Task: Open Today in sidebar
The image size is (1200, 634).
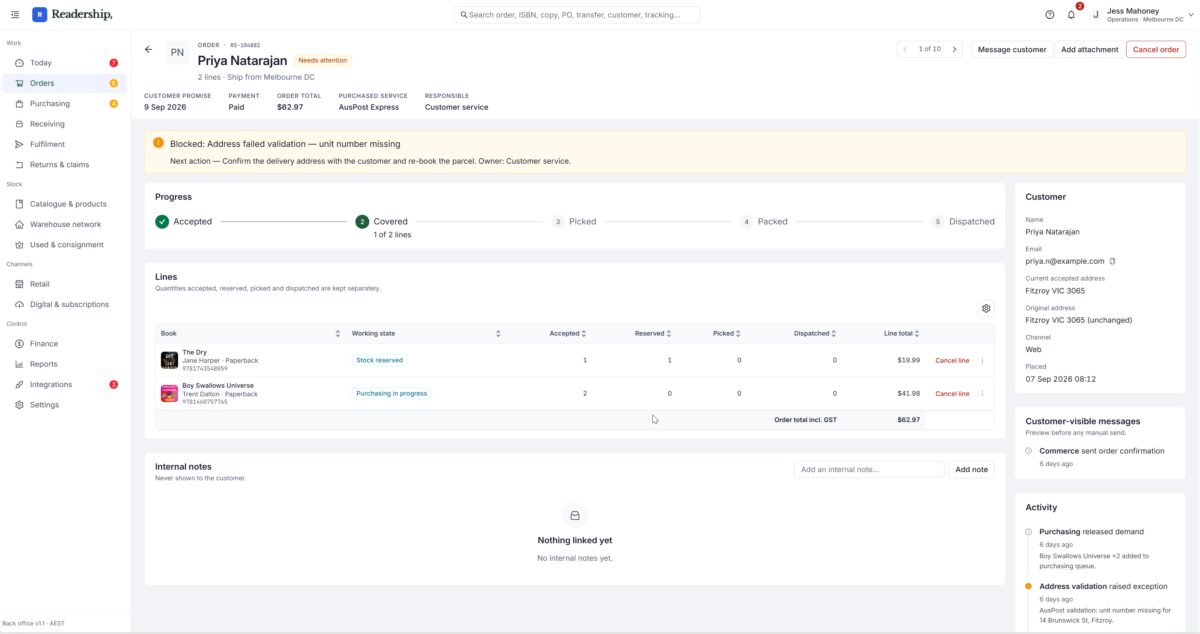Action: [x=64, y=63]
